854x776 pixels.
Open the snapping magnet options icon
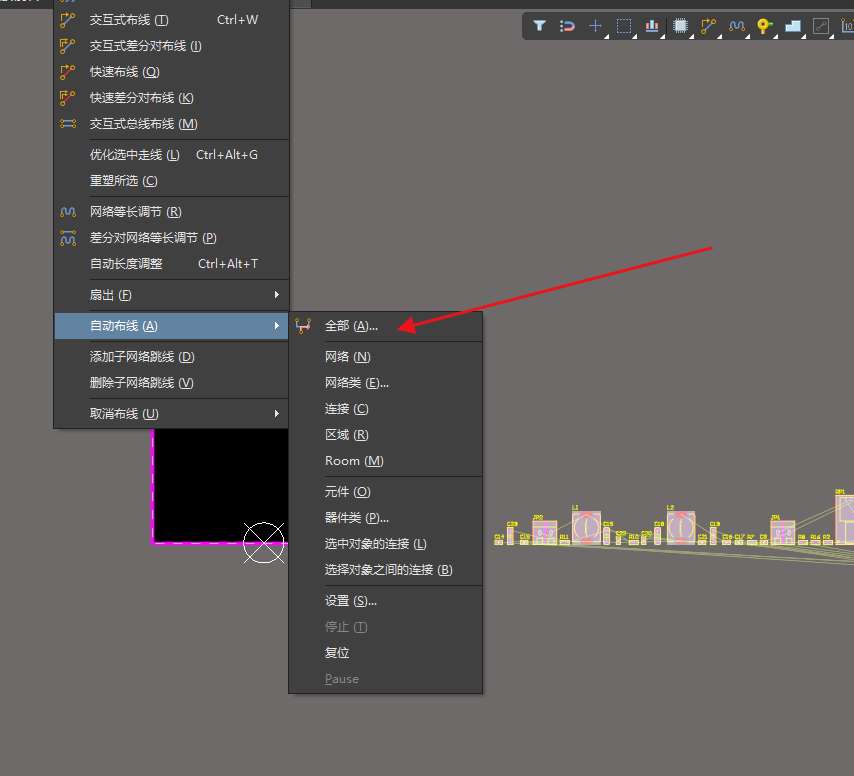567,26
